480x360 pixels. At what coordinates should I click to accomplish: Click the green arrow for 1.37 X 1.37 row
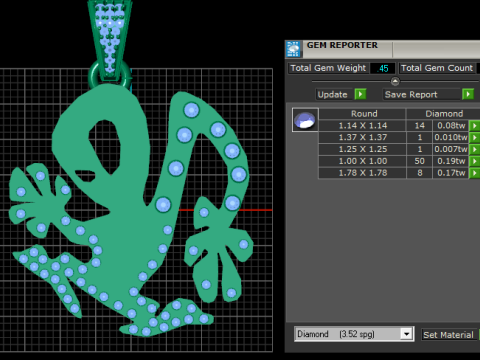[x=474, y=137]
